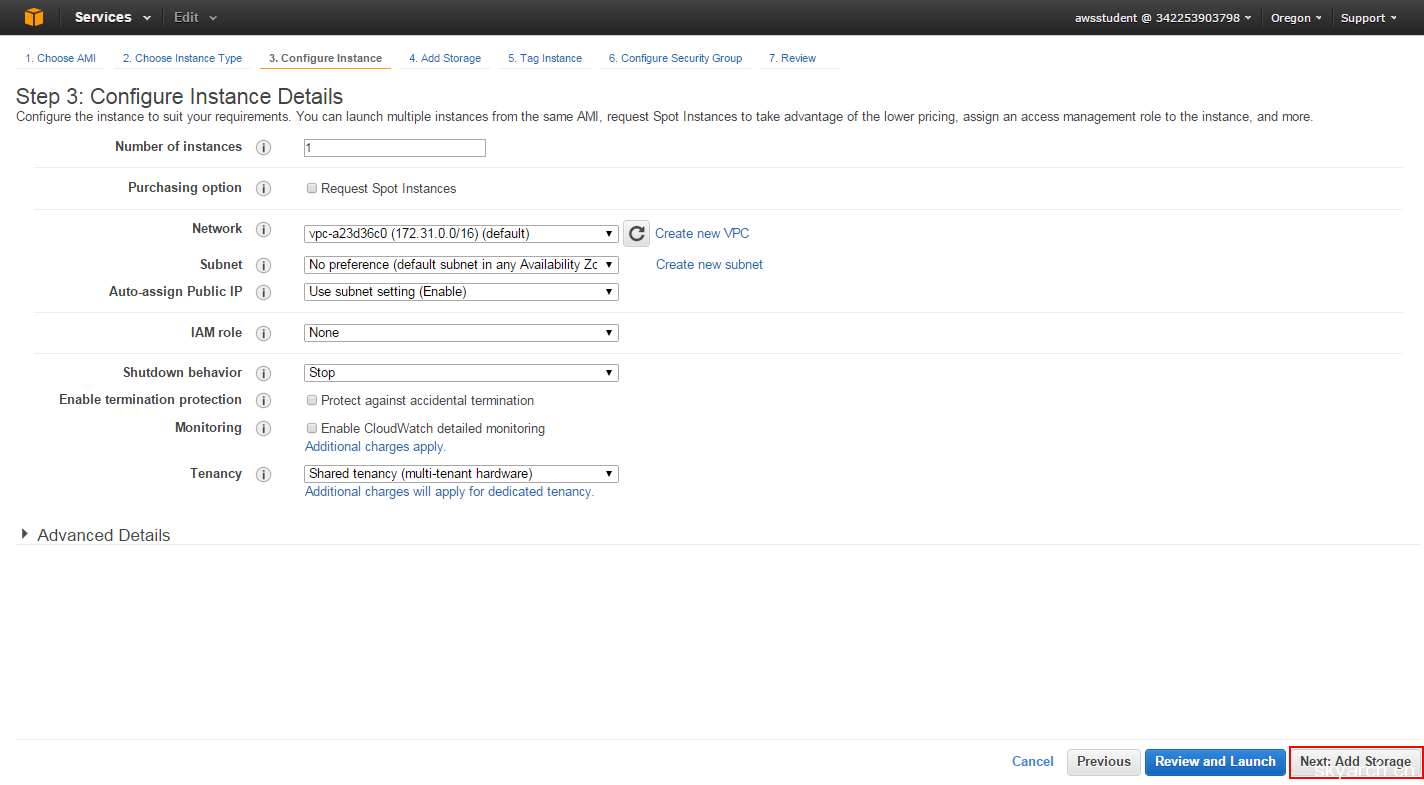
Task: Enable Request Spot Instances checkbox
Action: click(x=312, y=188)
